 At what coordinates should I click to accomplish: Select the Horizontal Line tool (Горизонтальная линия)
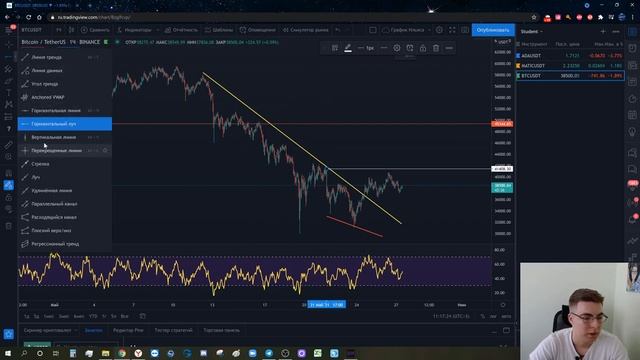pyautogui.click(x=64, y=111)
